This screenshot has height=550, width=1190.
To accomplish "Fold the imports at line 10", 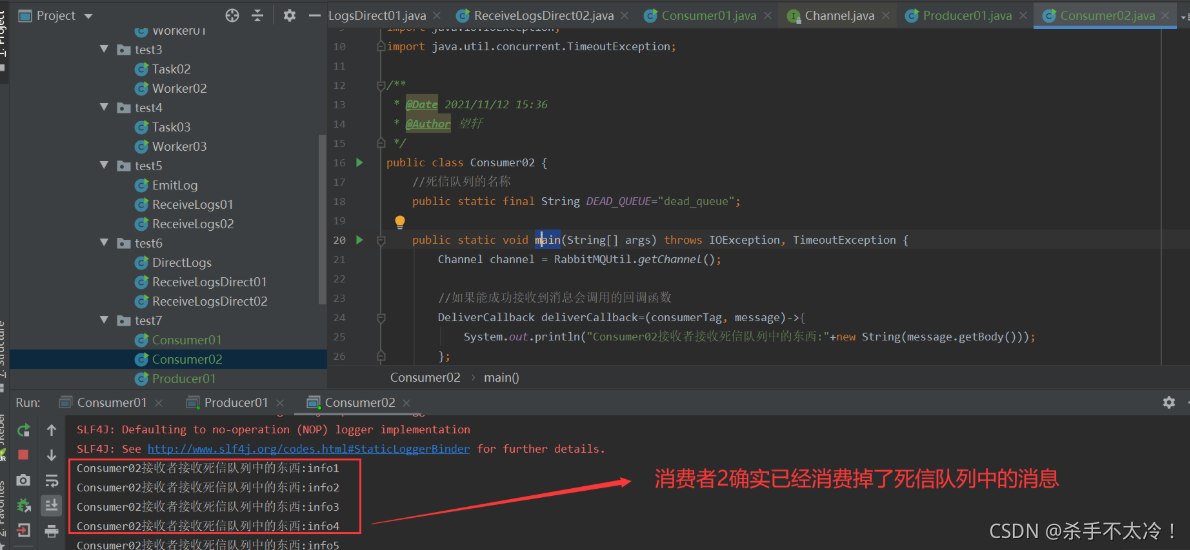I will [382, 46].
